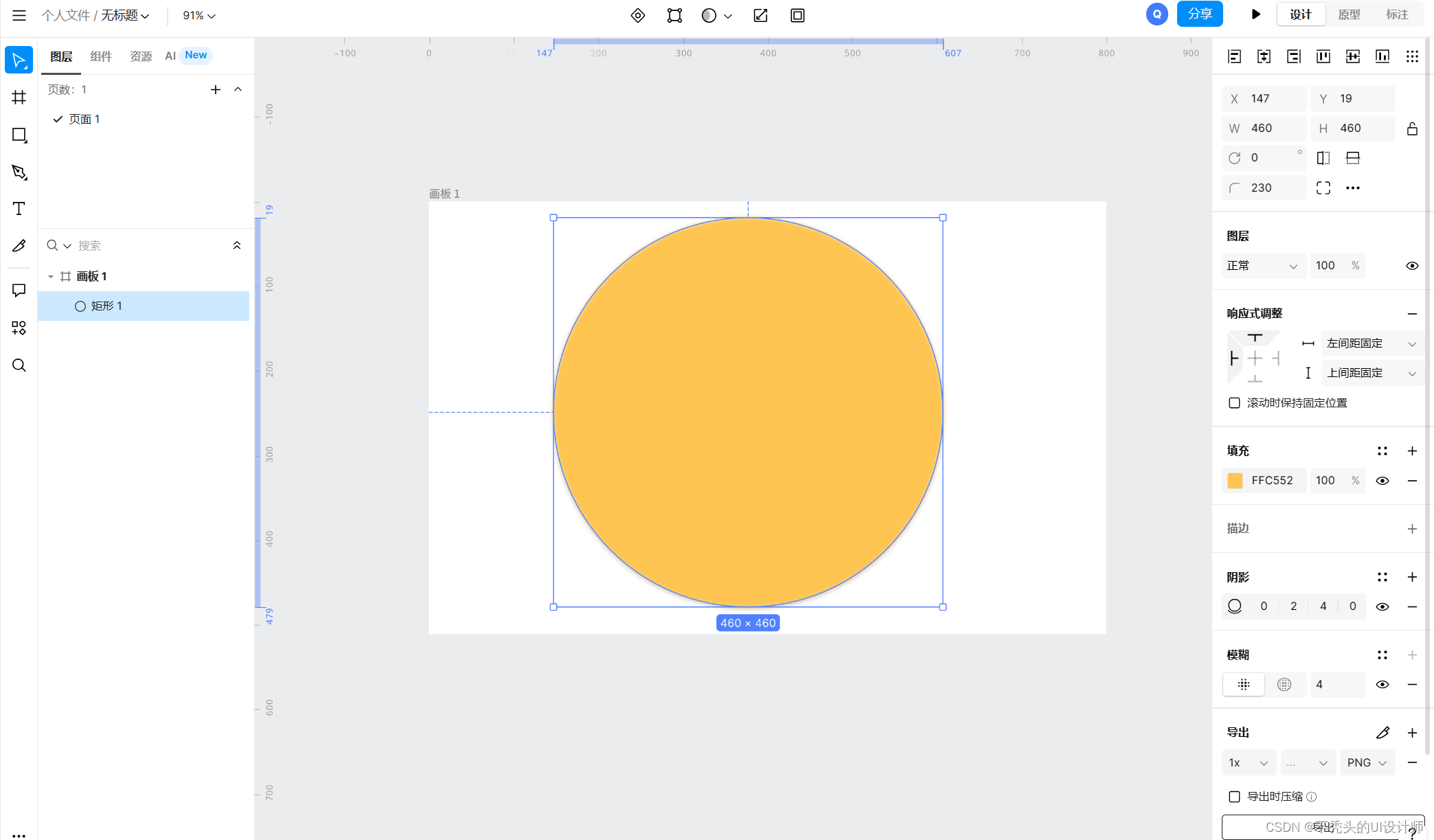Enable the scroll fixed position checkbox
This screenshot has width=1434, height=840.
[x=1234, y=403]
